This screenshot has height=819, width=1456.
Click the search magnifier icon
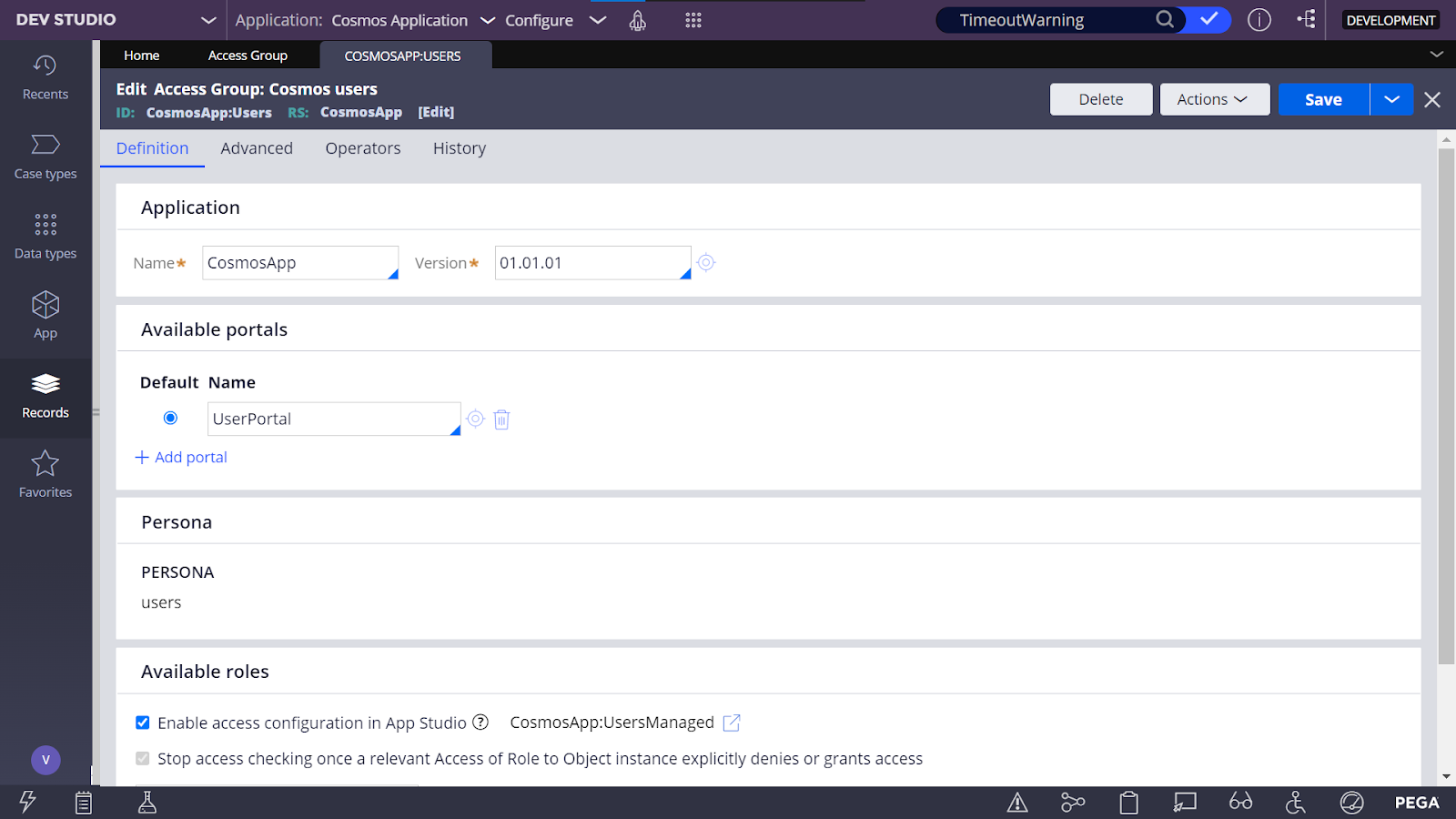pos(1164,19)
